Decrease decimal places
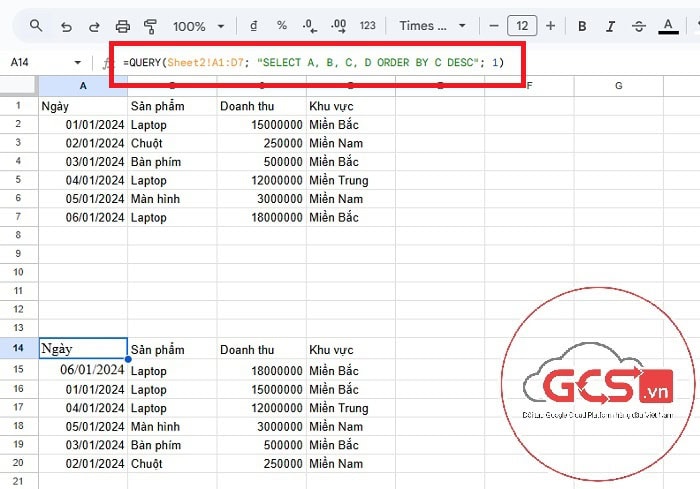The image size is (700, 489). [309, 26]
